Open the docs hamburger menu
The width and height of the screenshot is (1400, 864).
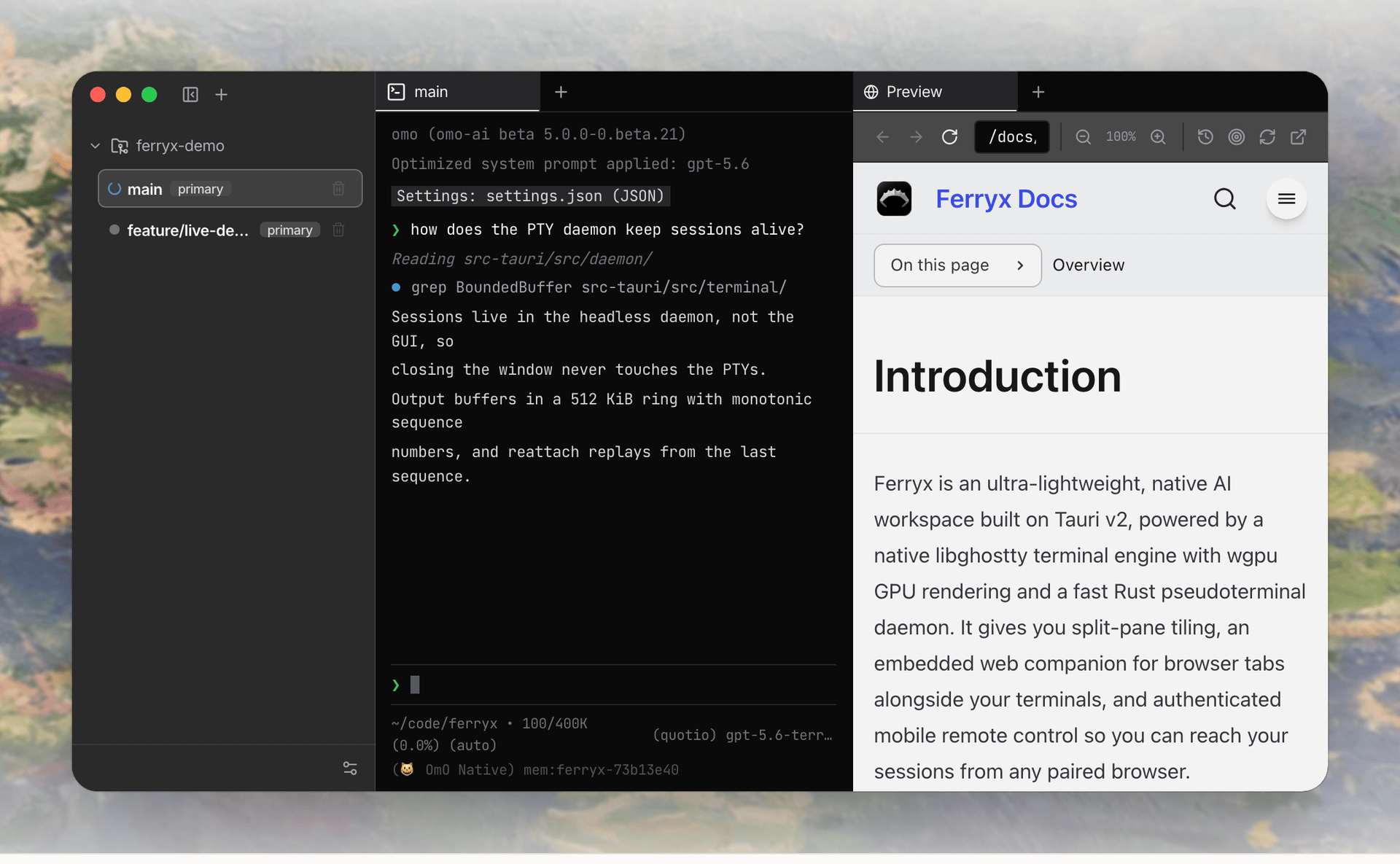point(1286,198)
